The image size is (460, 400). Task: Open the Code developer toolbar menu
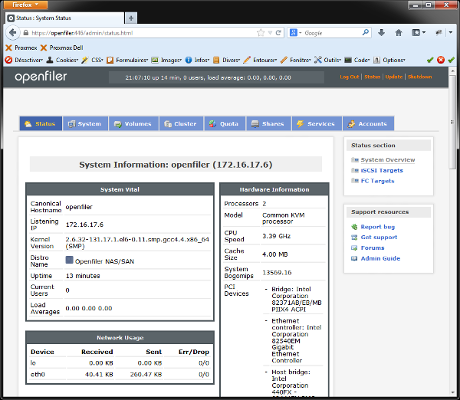(x=357, y=60)
